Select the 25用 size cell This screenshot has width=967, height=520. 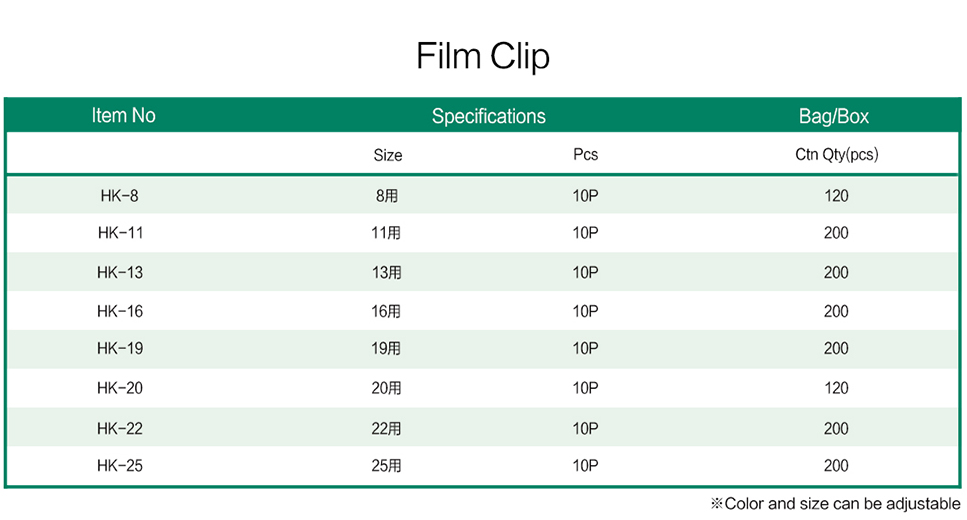tap(386, 465)
